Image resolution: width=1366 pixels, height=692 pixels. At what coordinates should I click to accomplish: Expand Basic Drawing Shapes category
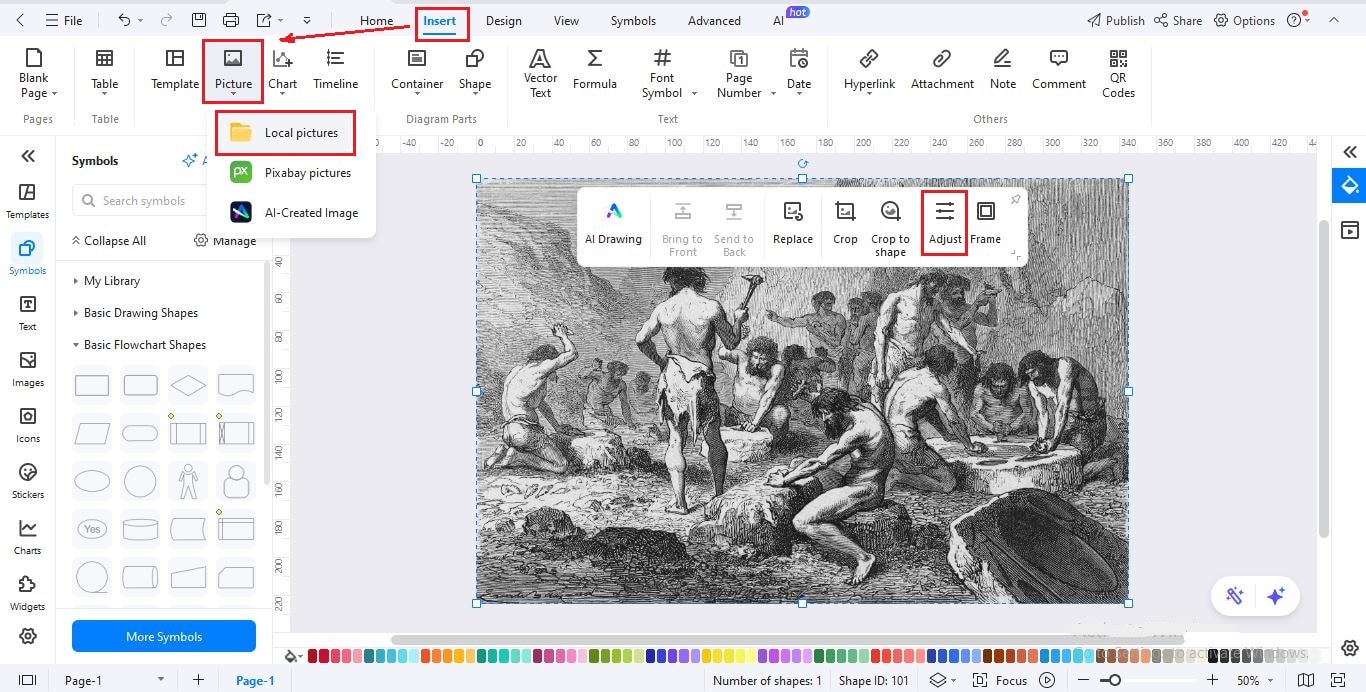(135, 313)
